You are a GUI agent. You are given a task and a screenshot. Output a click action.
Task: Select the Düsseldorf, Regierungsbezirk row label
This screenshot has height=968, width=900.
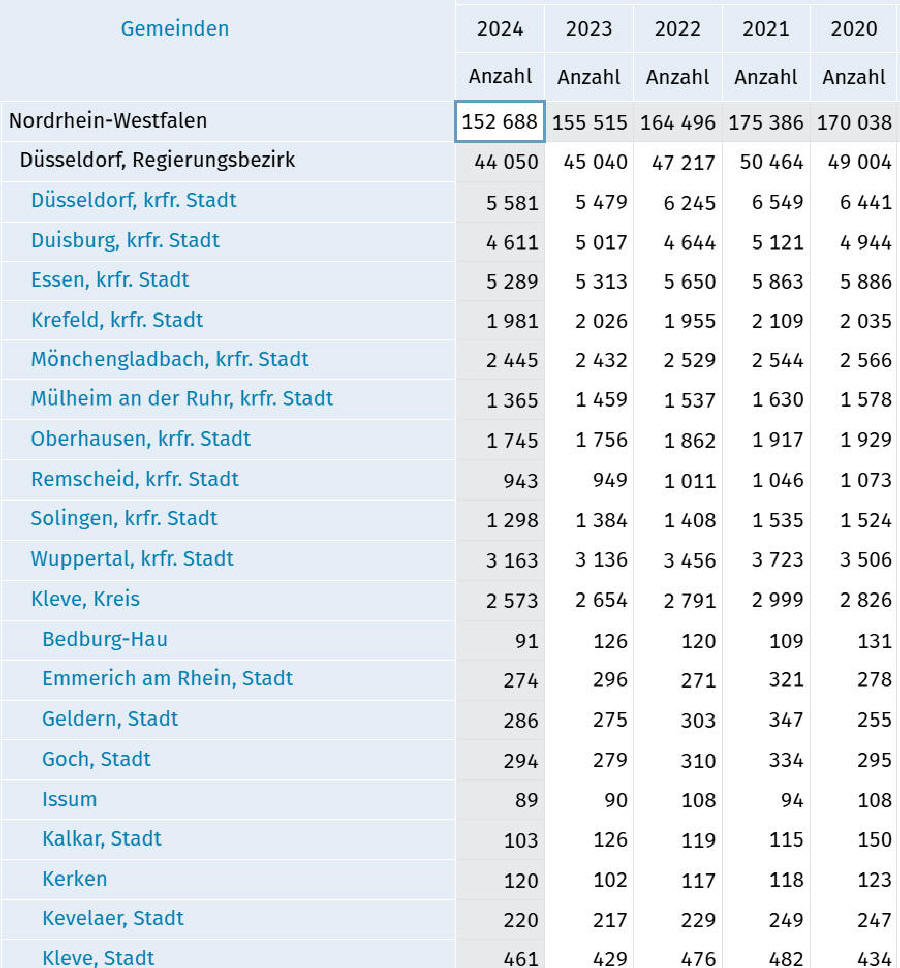(x=157, y=161)
